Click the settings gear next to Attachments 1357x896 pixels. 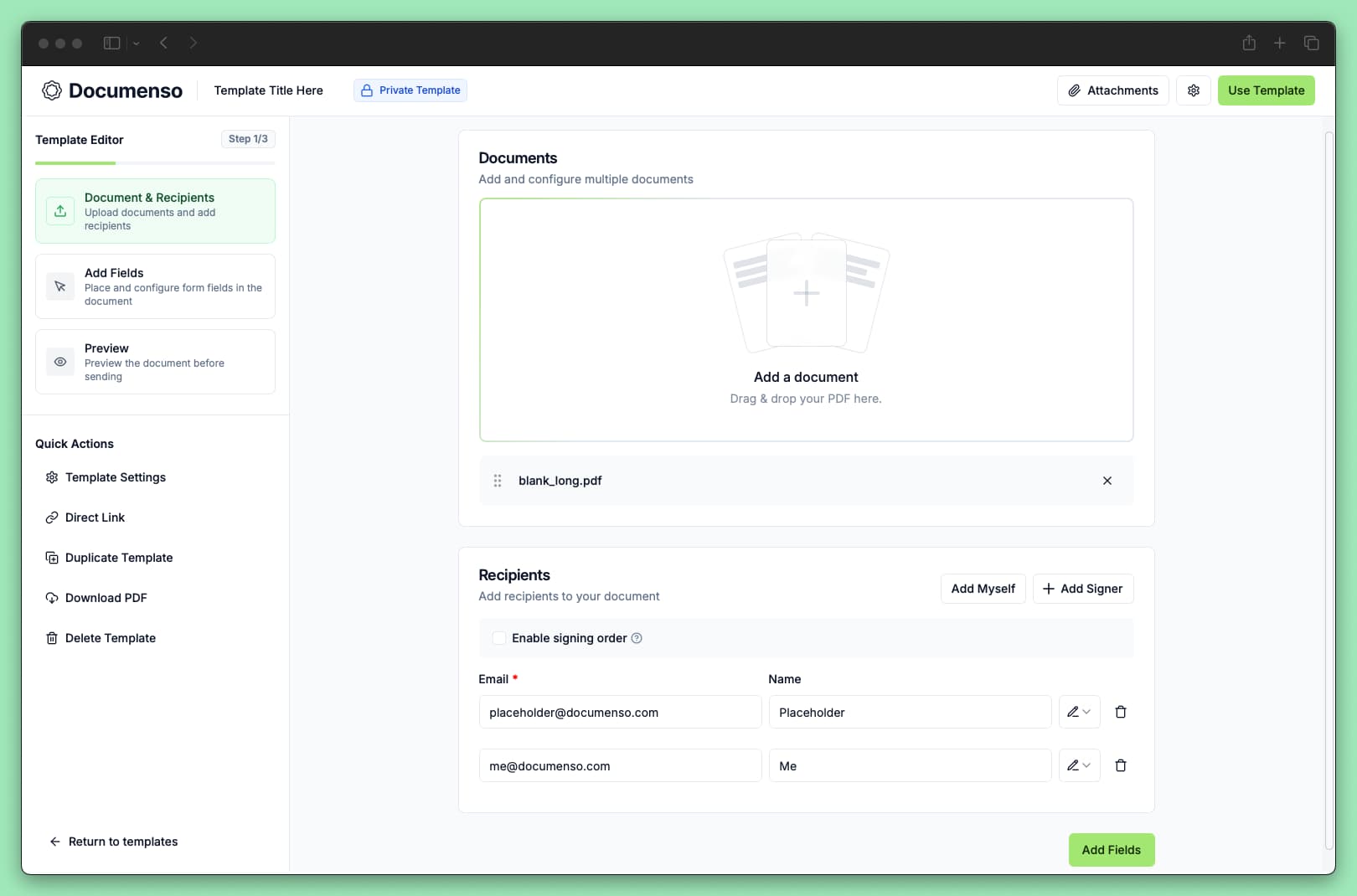(1193, 90)
